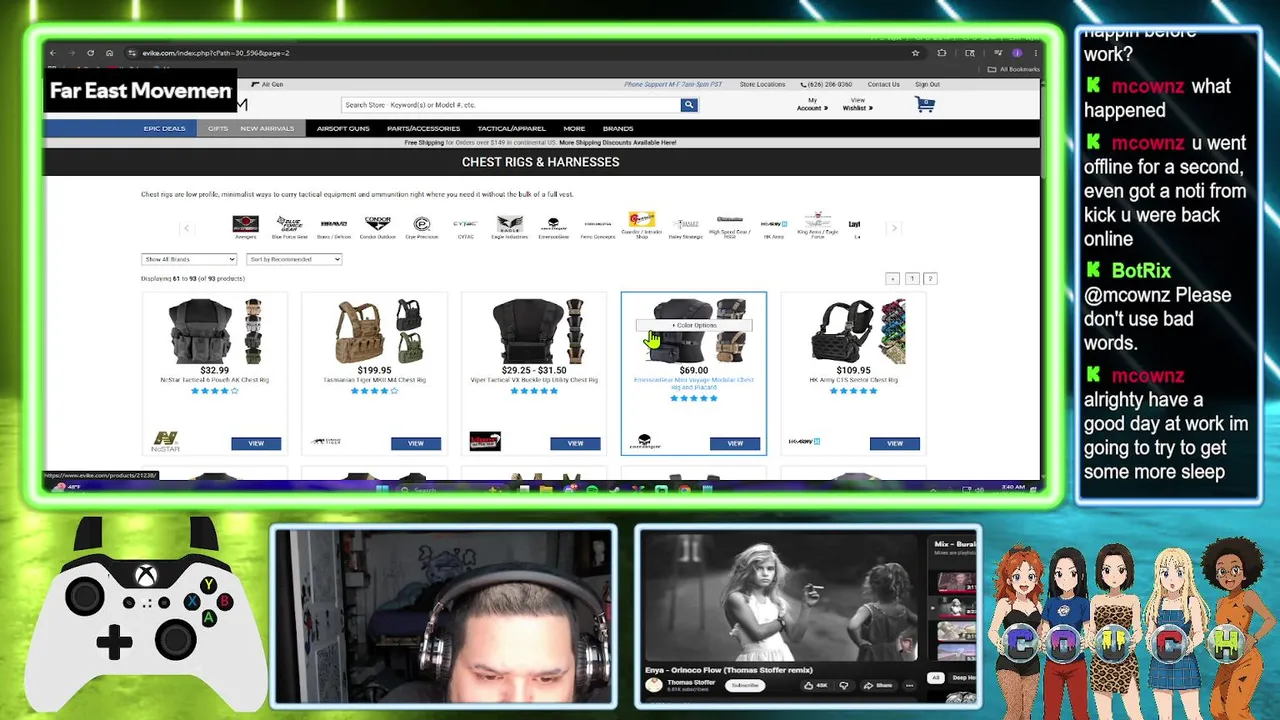Click VIEW on Tasmanian Tiger MKII M4 Chest Rig

coord(416,443)
